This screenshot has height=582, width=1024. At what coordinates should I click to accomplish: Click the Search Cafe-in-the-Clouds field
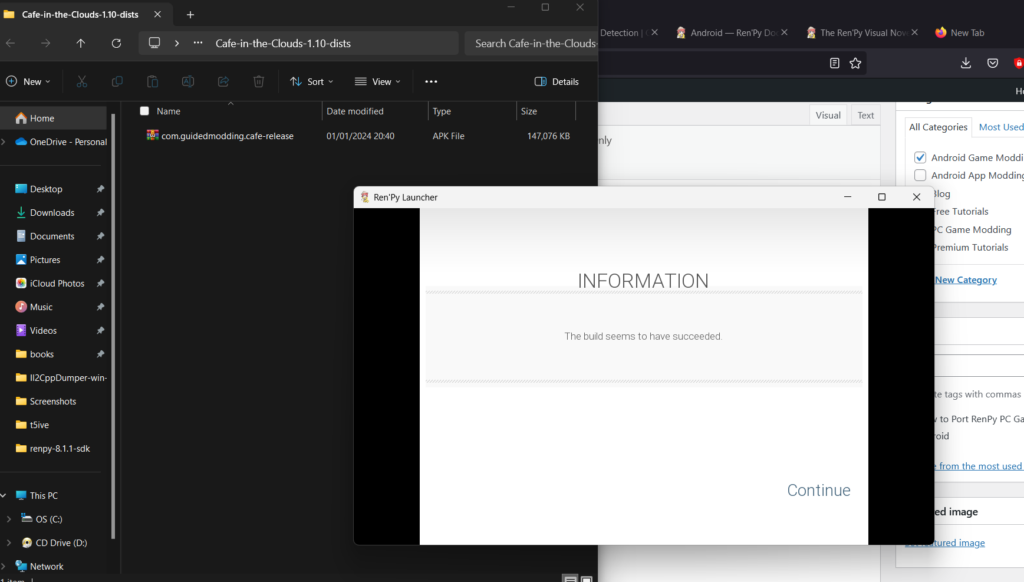click(532, 43)
